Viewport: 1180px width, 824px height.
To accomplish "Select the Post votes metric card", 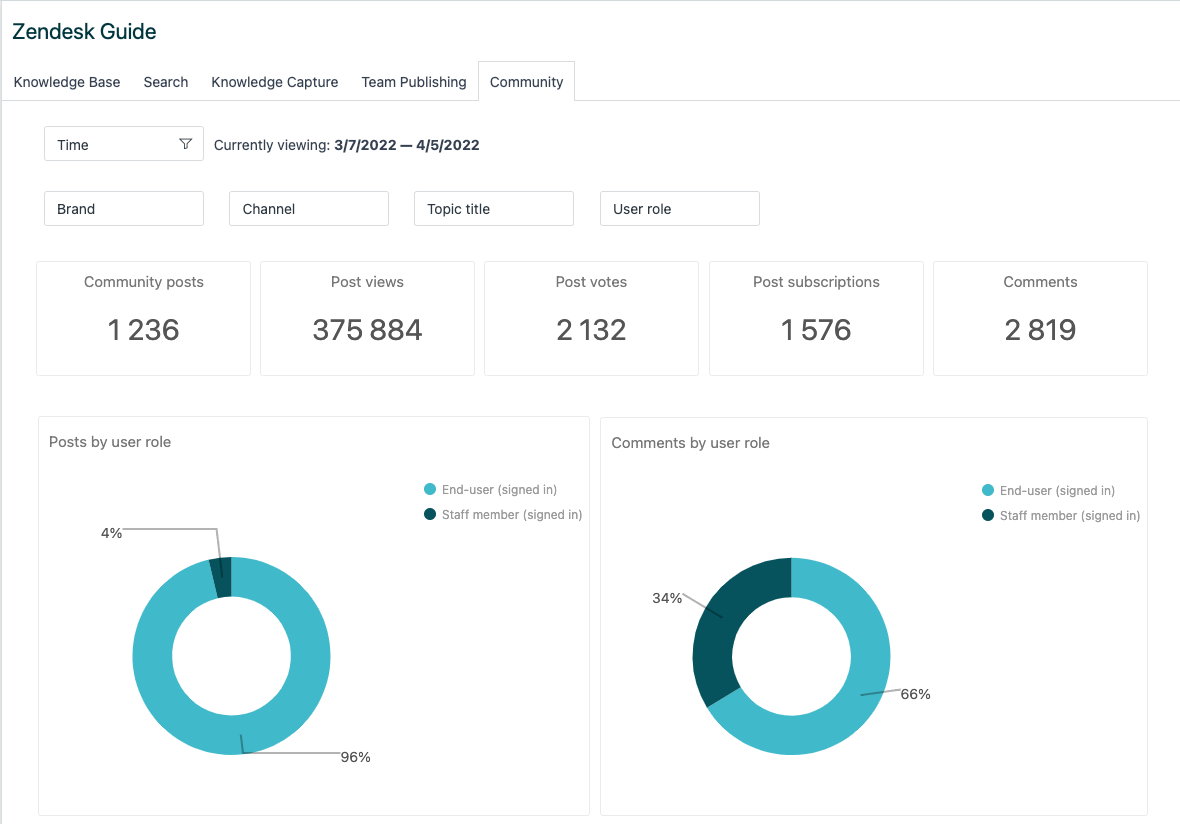I will point(591,318).
